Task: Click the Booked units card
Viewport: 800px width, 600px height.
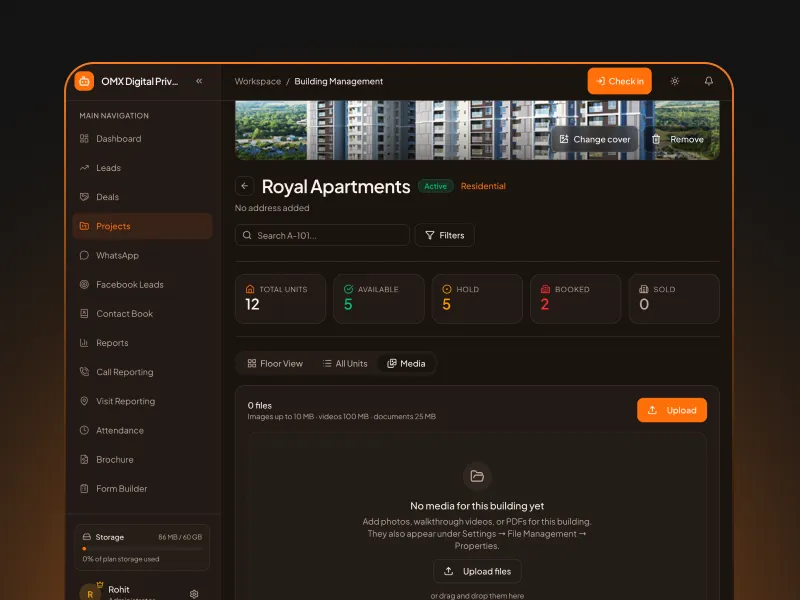Action: pos(576,299)
